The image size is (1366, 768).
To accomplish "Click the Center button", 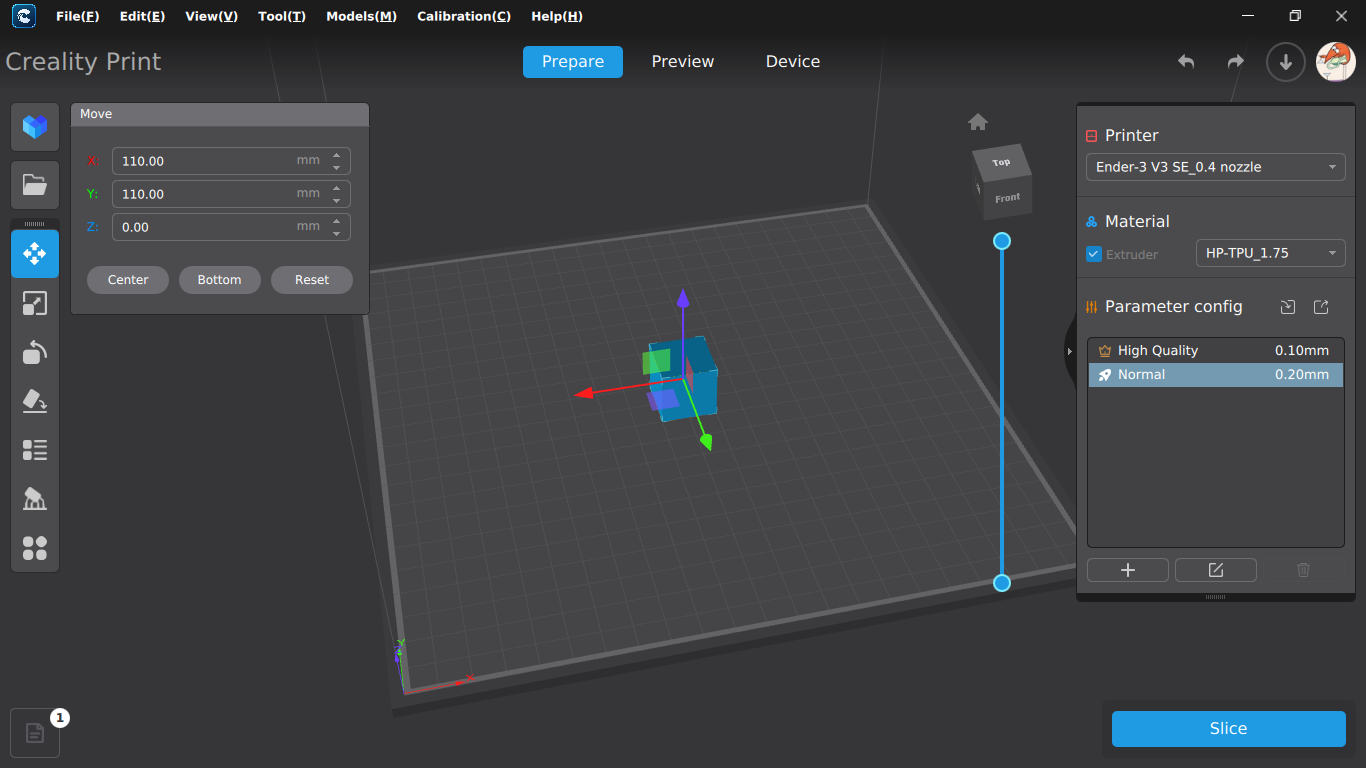I will tap(128, 280).
